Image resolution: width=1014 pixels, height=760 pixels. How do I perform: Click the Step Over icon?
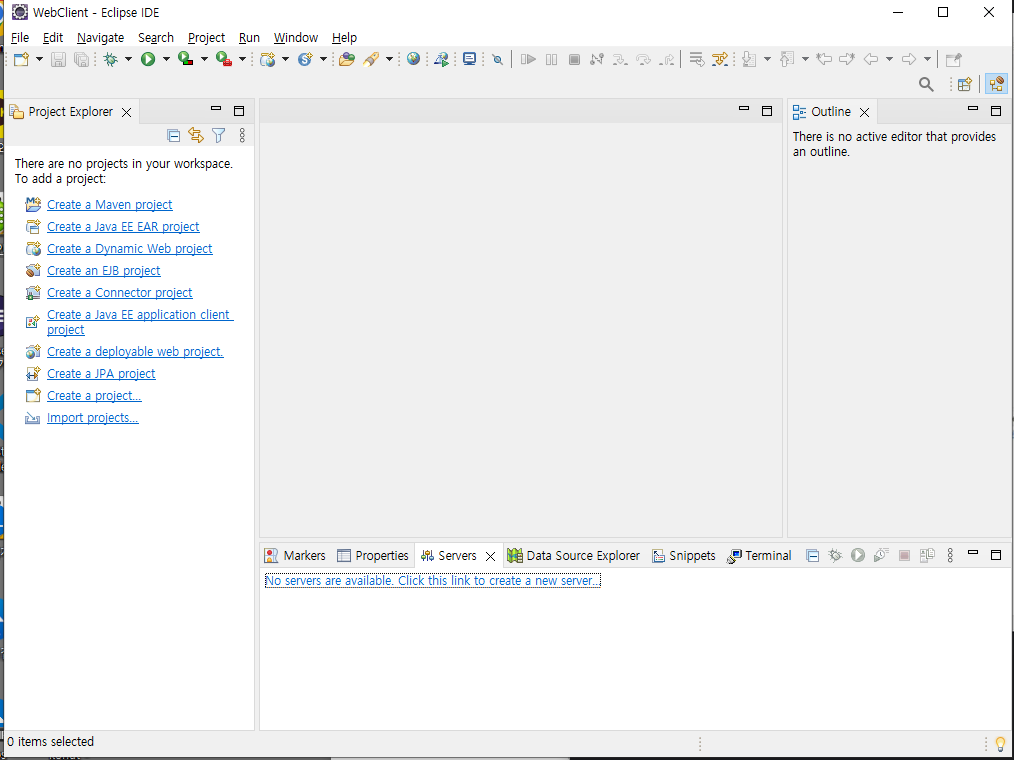coord(643,60)
